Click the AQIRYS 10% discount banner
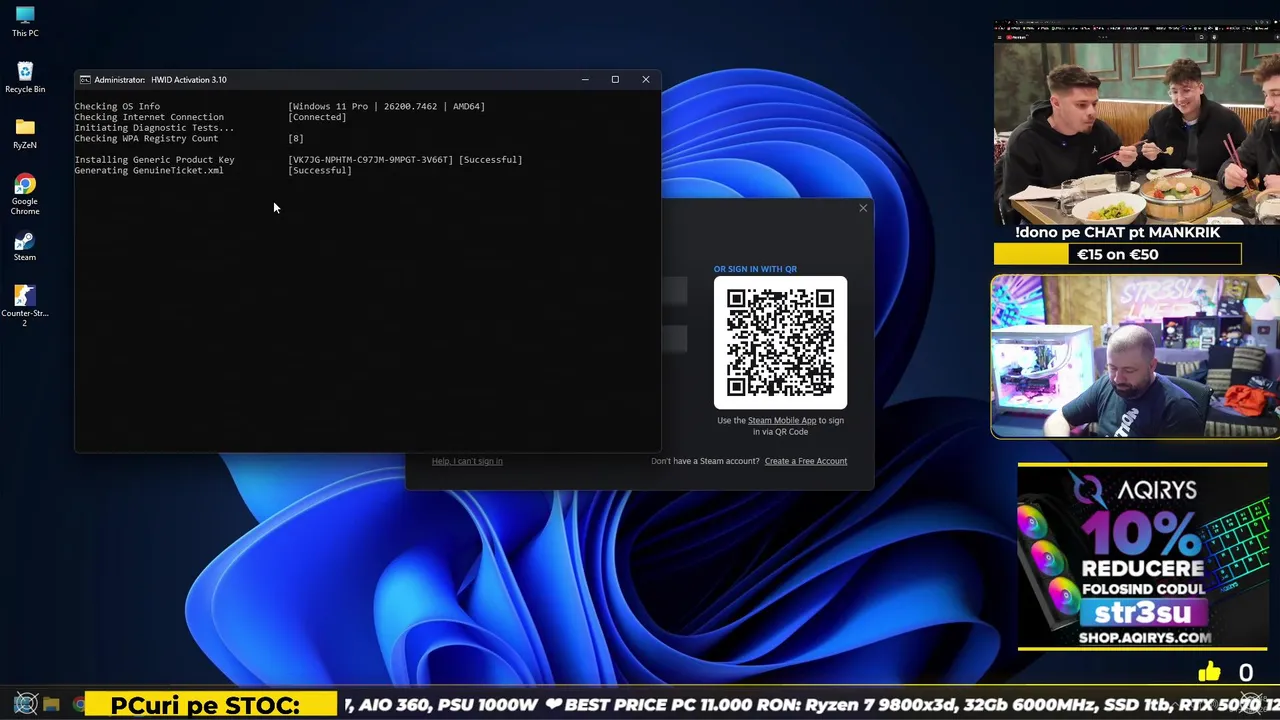The height and width of the screenshot is (720, 1280). tap(1142, 556)
